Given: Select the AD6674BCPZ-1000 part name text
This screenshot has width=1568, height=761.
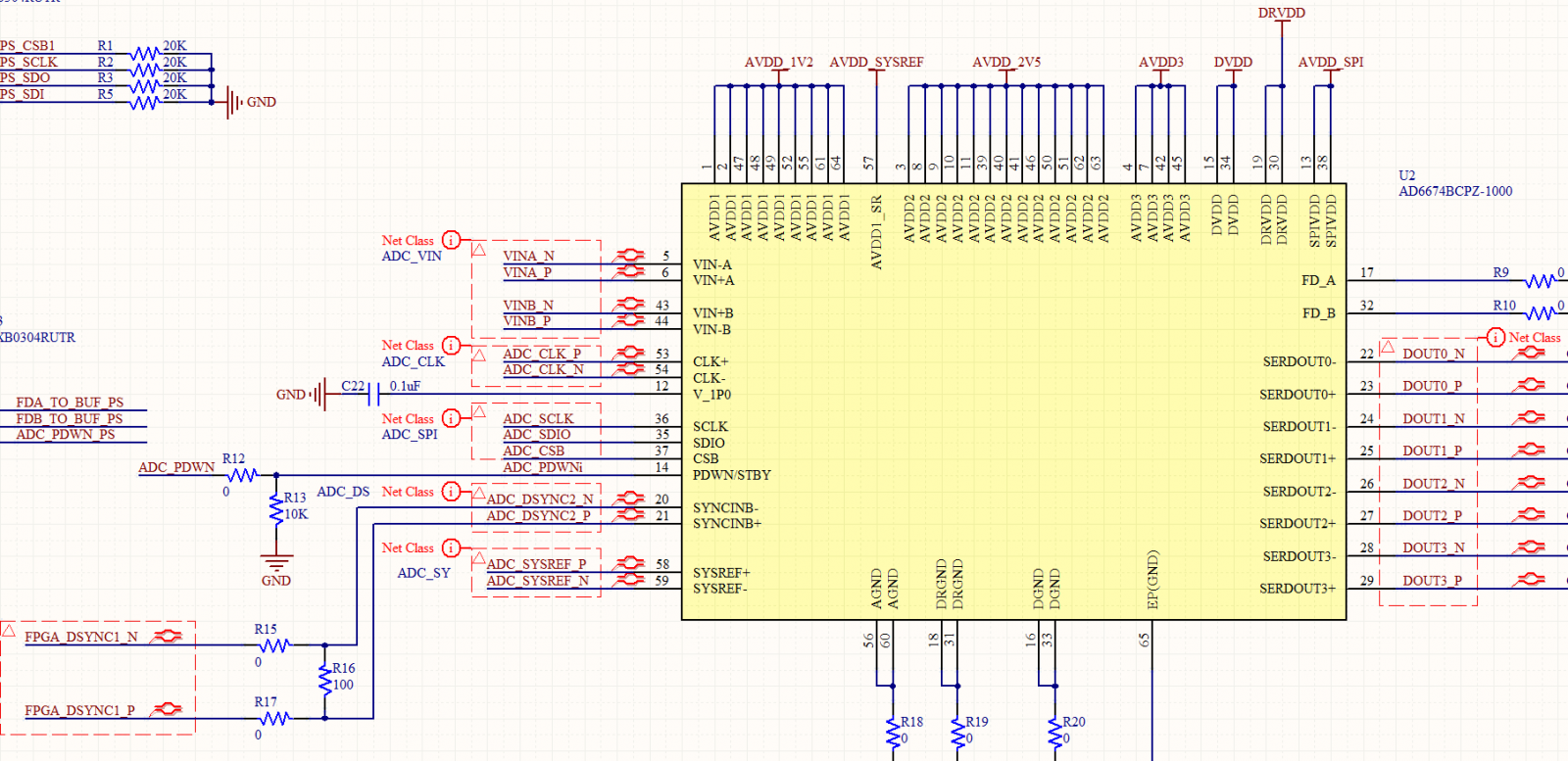Looking at the screenshot, I should (x=1454, y=191).
